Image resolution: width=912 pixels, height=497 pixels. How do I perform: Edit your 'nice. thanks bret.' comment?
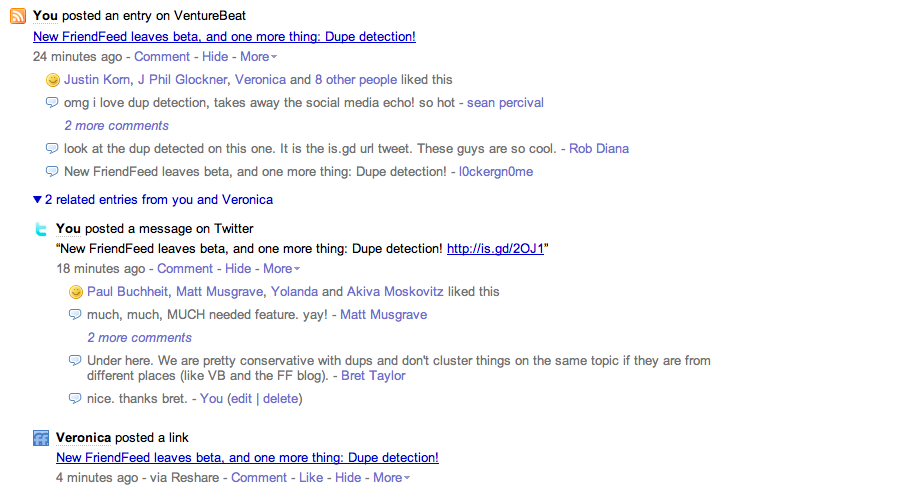tap(241, 399)
